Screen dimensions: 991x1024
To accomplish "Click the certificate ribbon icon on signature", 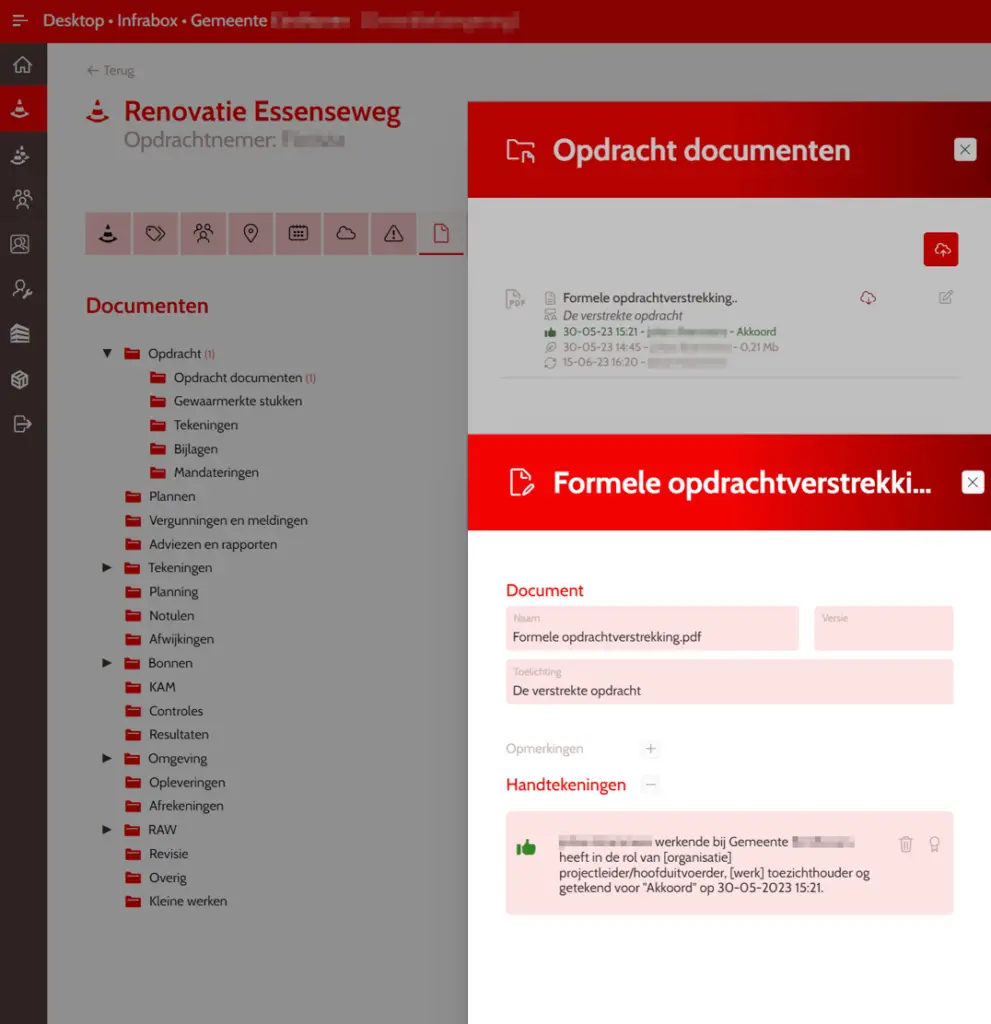I will click(x=934, y=844).
